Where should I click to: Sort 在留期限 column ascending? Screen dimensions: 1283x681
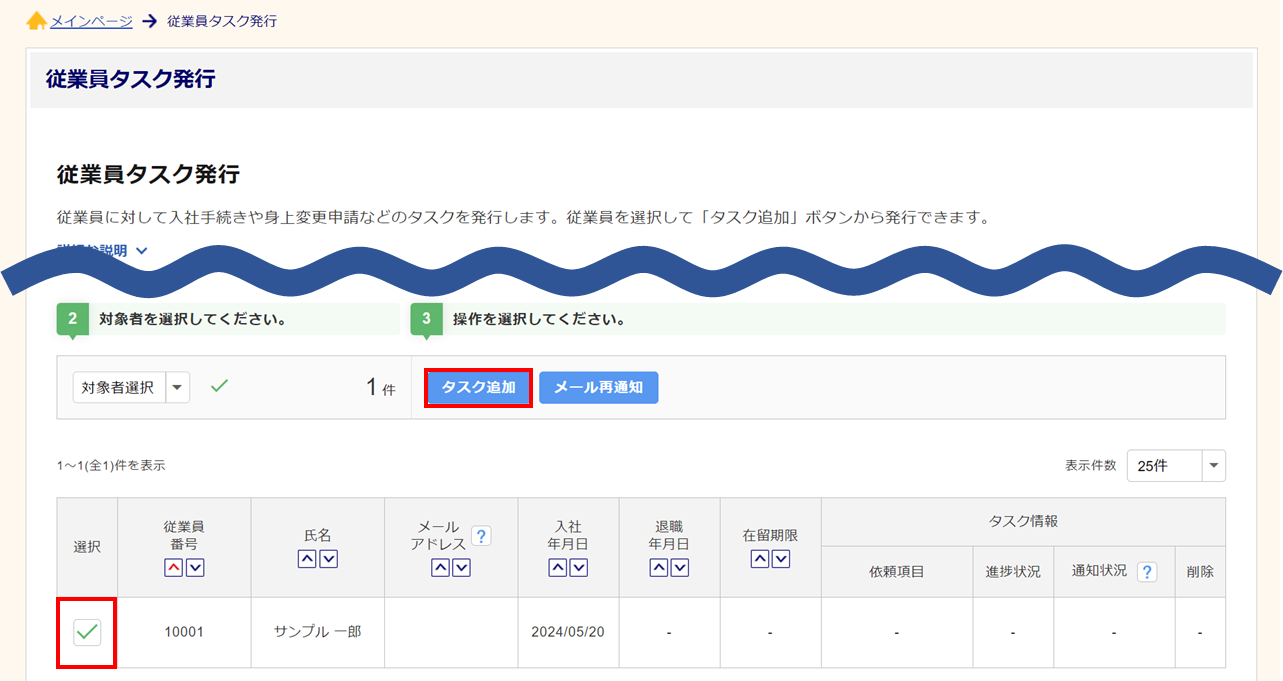(760, 560)
